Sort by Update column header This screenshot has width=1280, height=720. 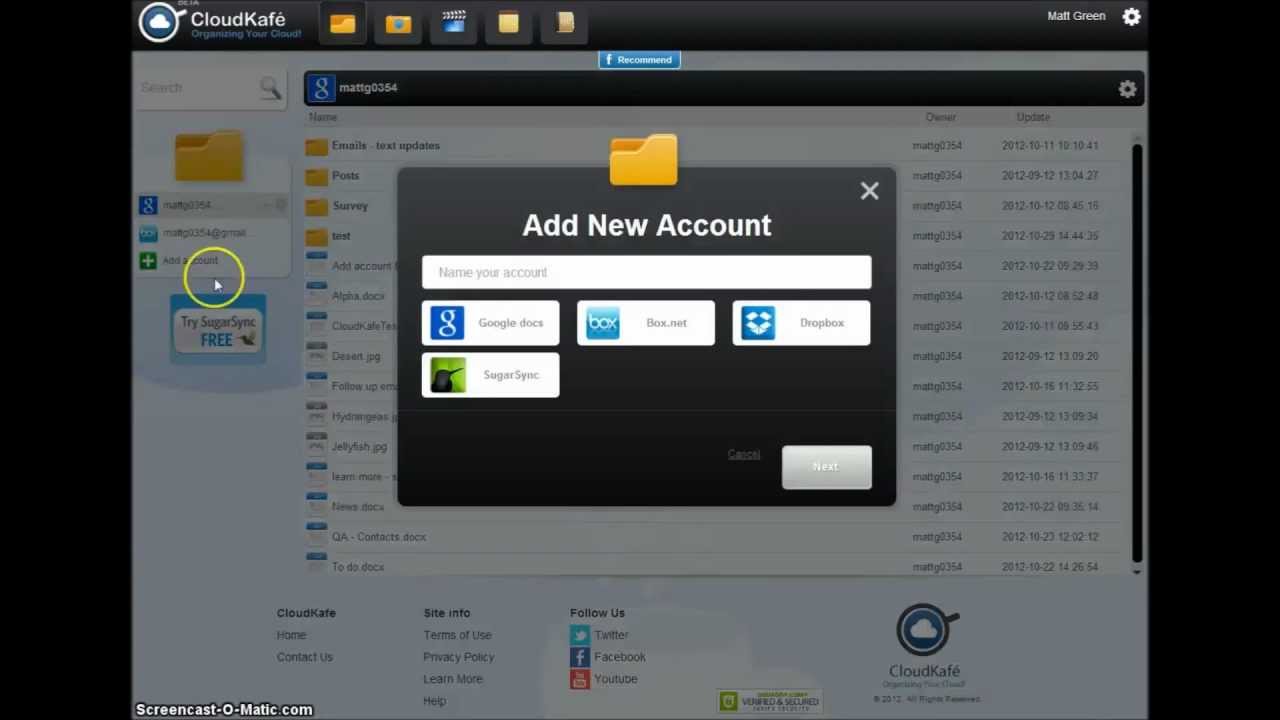[1033, 117]
